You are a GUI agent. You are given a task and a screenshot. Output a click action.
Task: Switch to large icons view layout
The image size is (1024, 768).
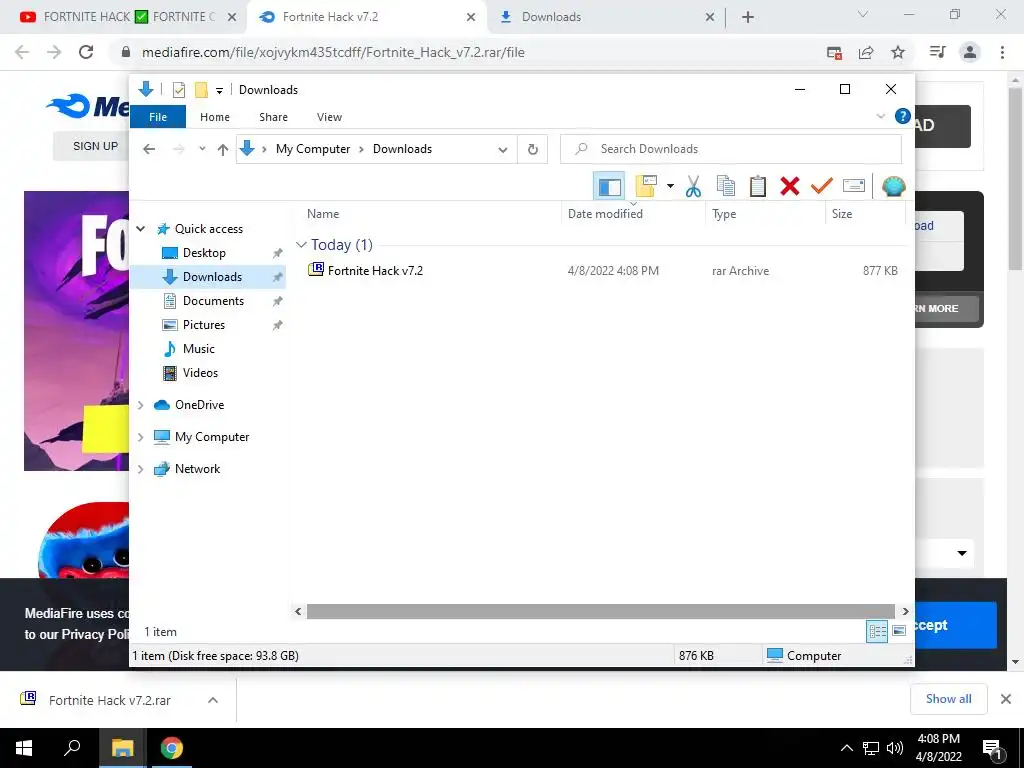click(899, 632)
